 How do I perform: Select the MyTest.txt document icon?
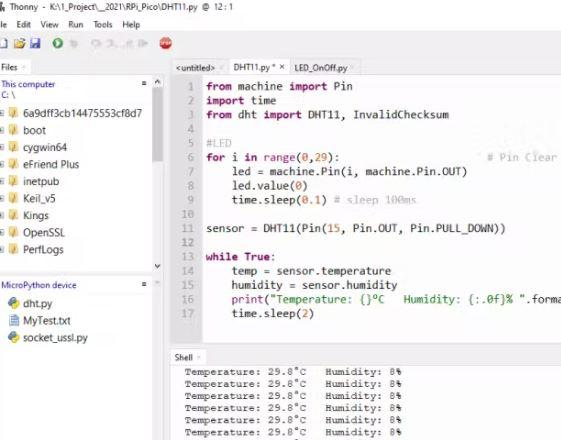pos(14,320)
